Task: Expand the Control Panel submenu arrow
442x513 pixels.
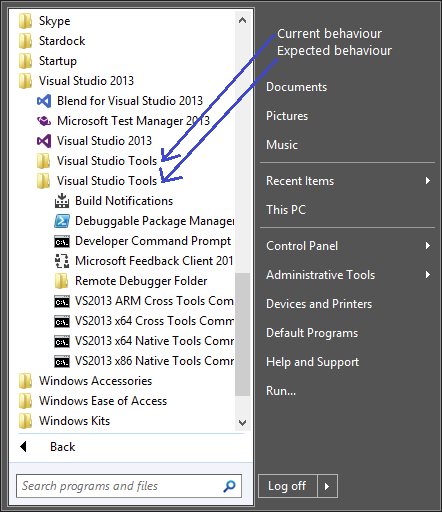Action: (428, 246)
